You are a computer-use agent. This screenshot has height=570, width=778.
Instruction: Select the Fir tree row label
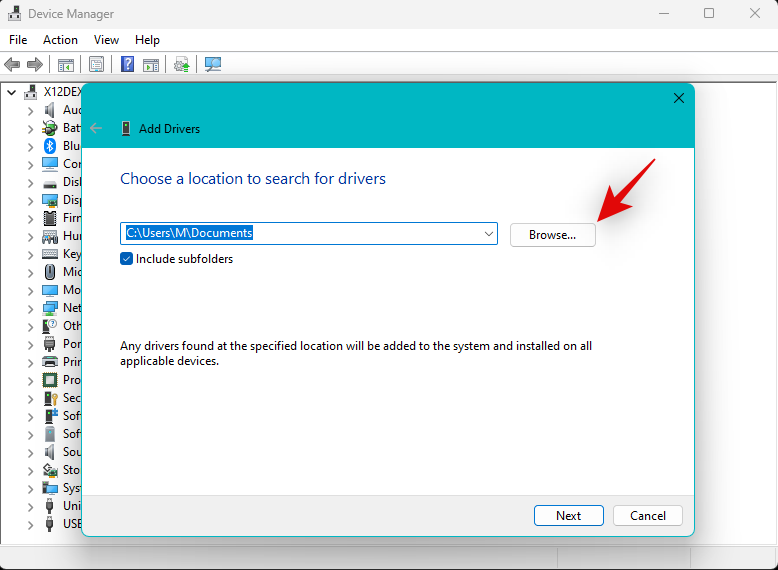71,218
